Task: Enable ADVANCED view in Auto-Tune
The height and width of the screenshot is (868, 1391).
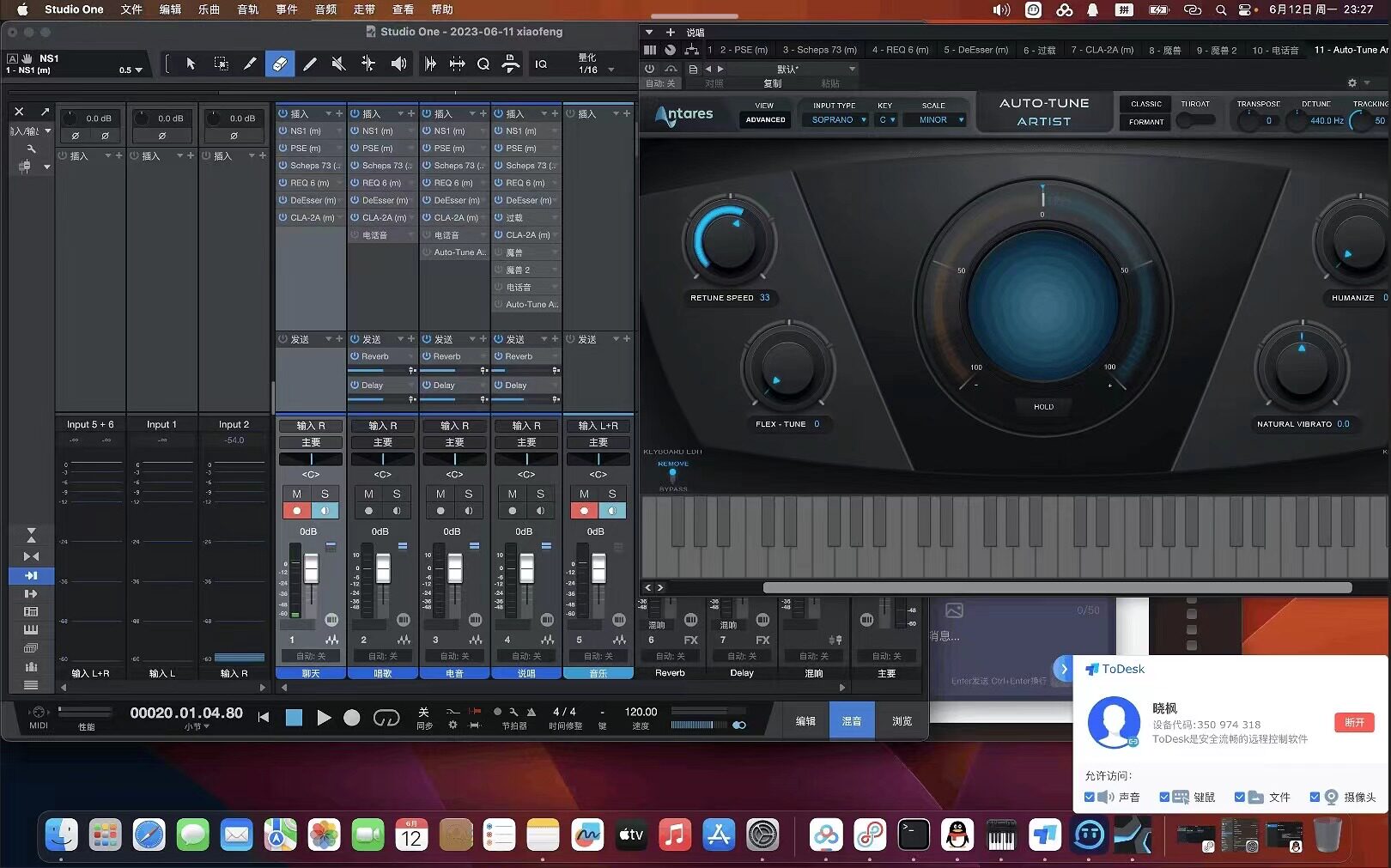Action: coord(765,120)
